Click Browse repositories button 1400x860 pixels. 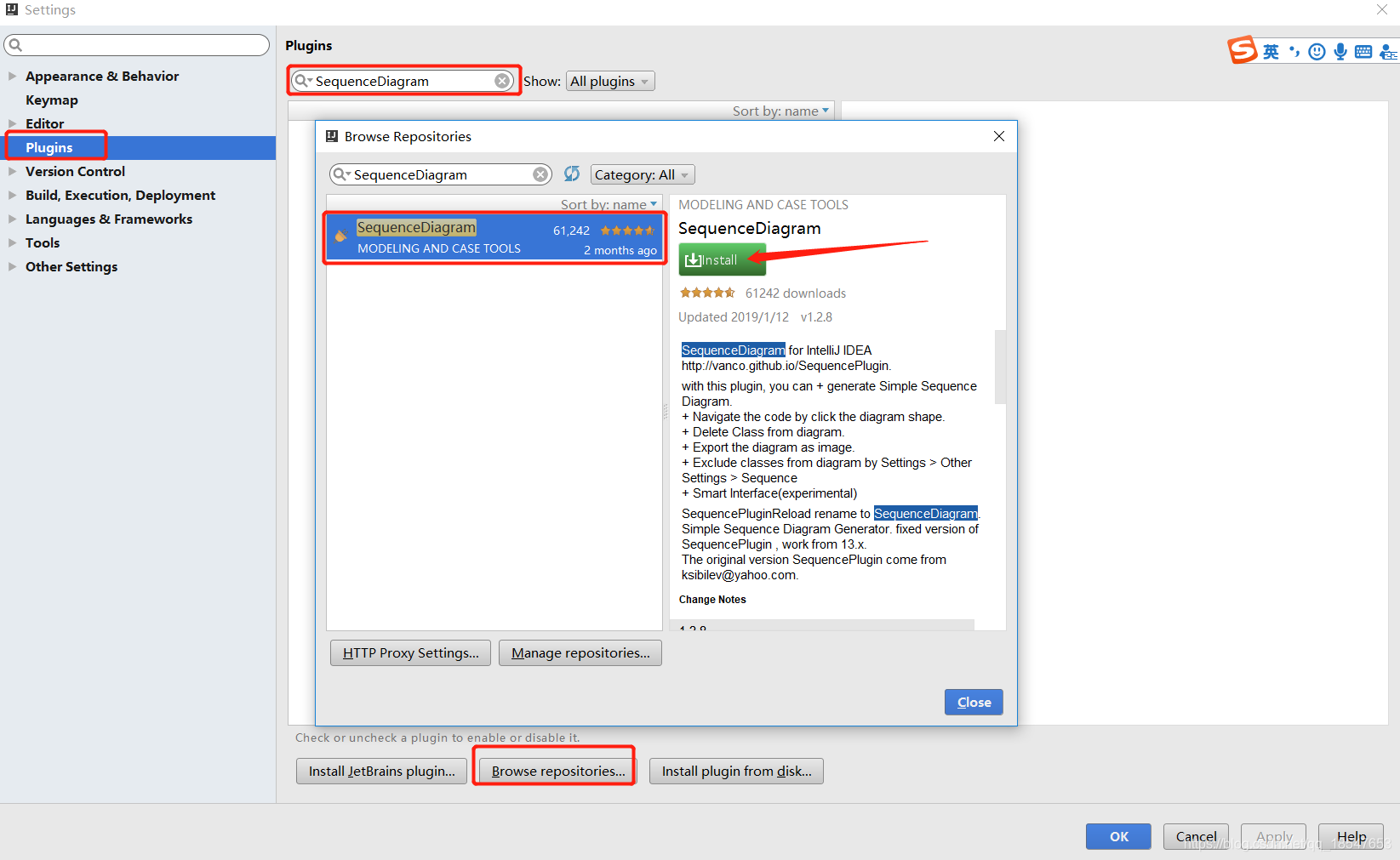[x=557, y=771]
